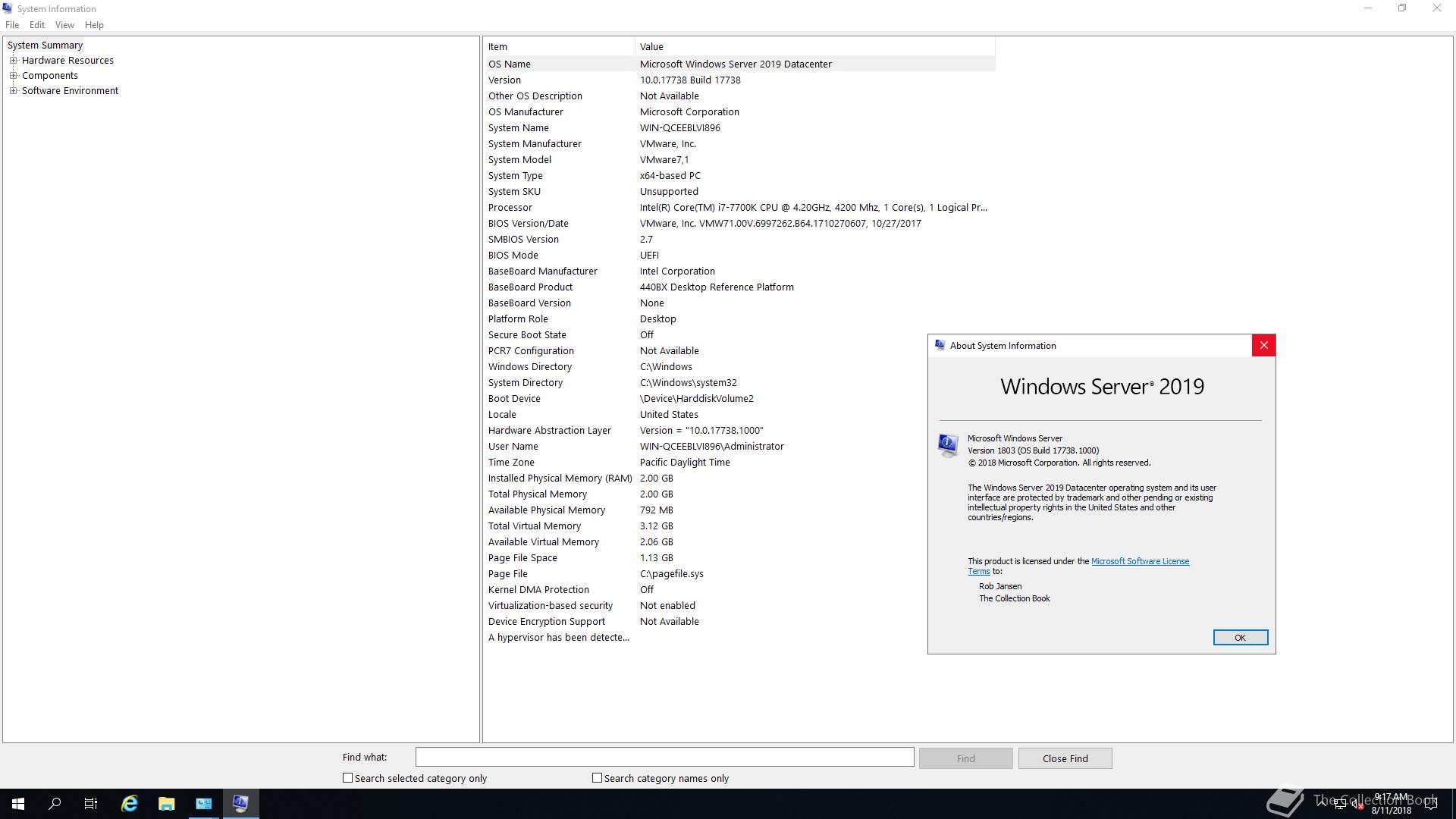Open the Edit menu
The height and width of the screenshot is (819, 1456).
37,25
